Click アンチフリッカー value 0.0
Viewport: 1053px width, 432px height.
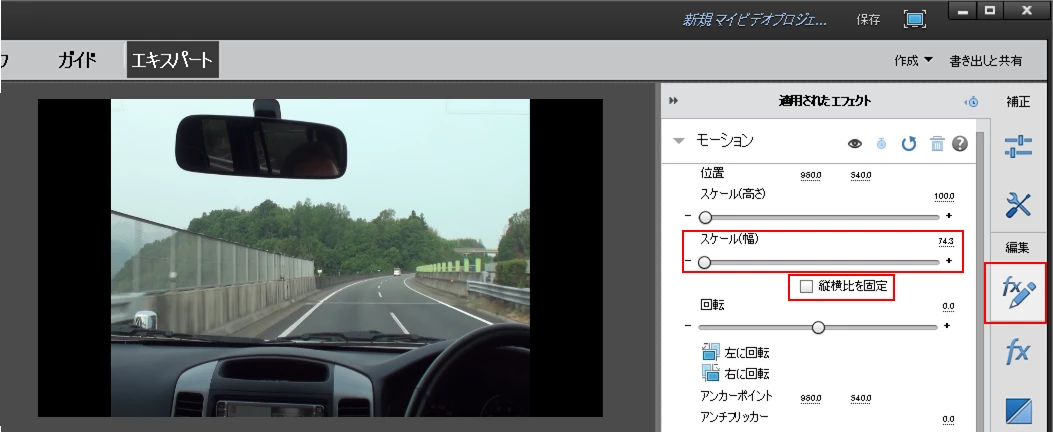[x=948, y=420]
